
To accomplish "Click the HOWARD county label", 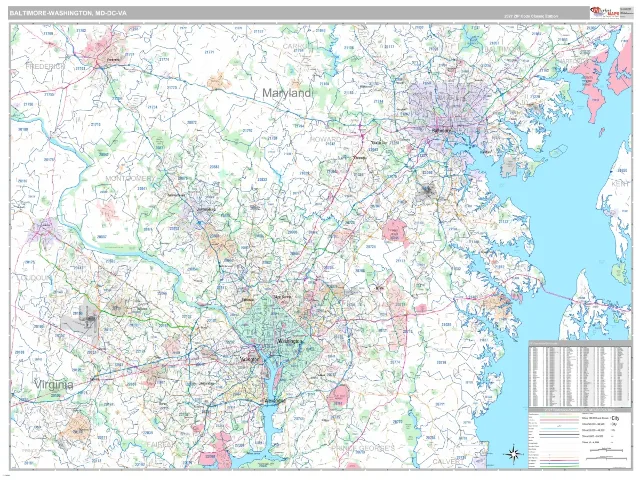I will click(325, 139).
